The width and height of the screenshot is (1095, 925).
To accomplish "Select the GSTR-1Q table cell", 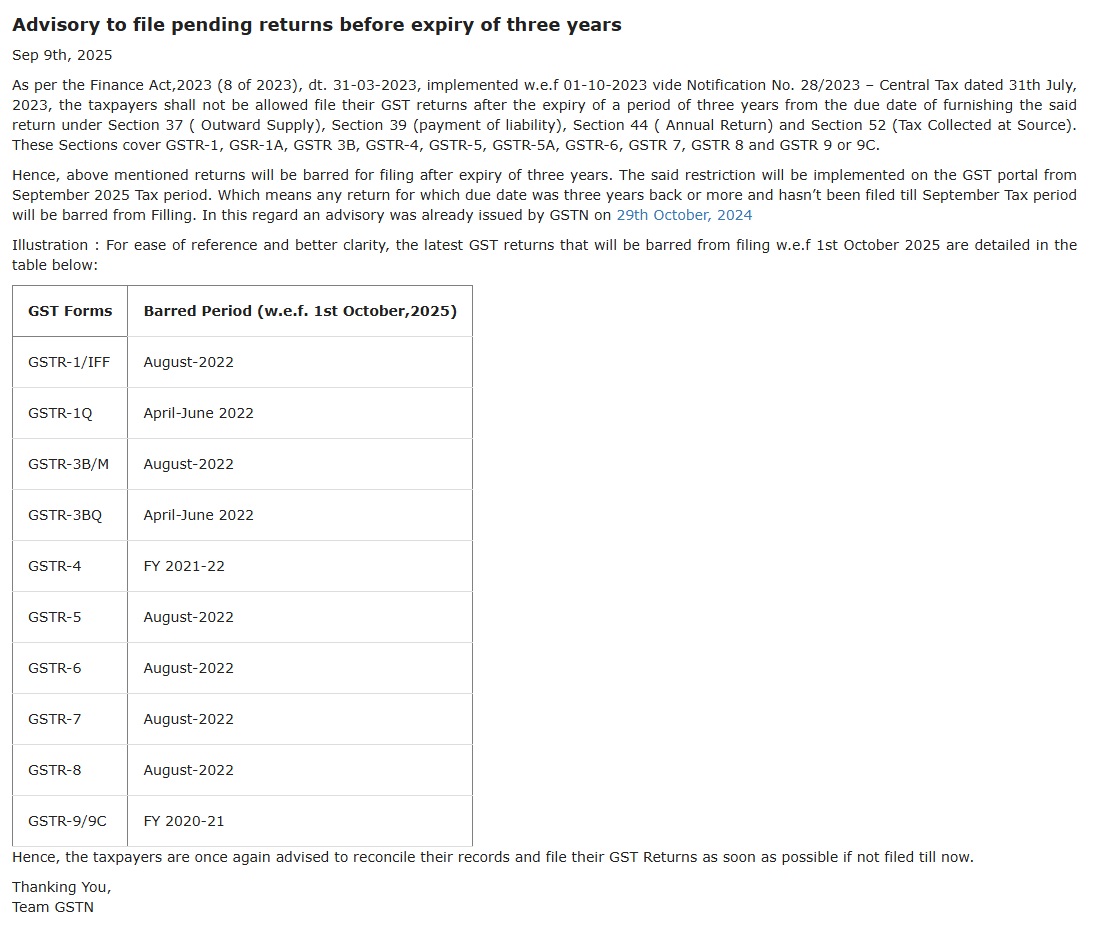I will pos(60,413).
